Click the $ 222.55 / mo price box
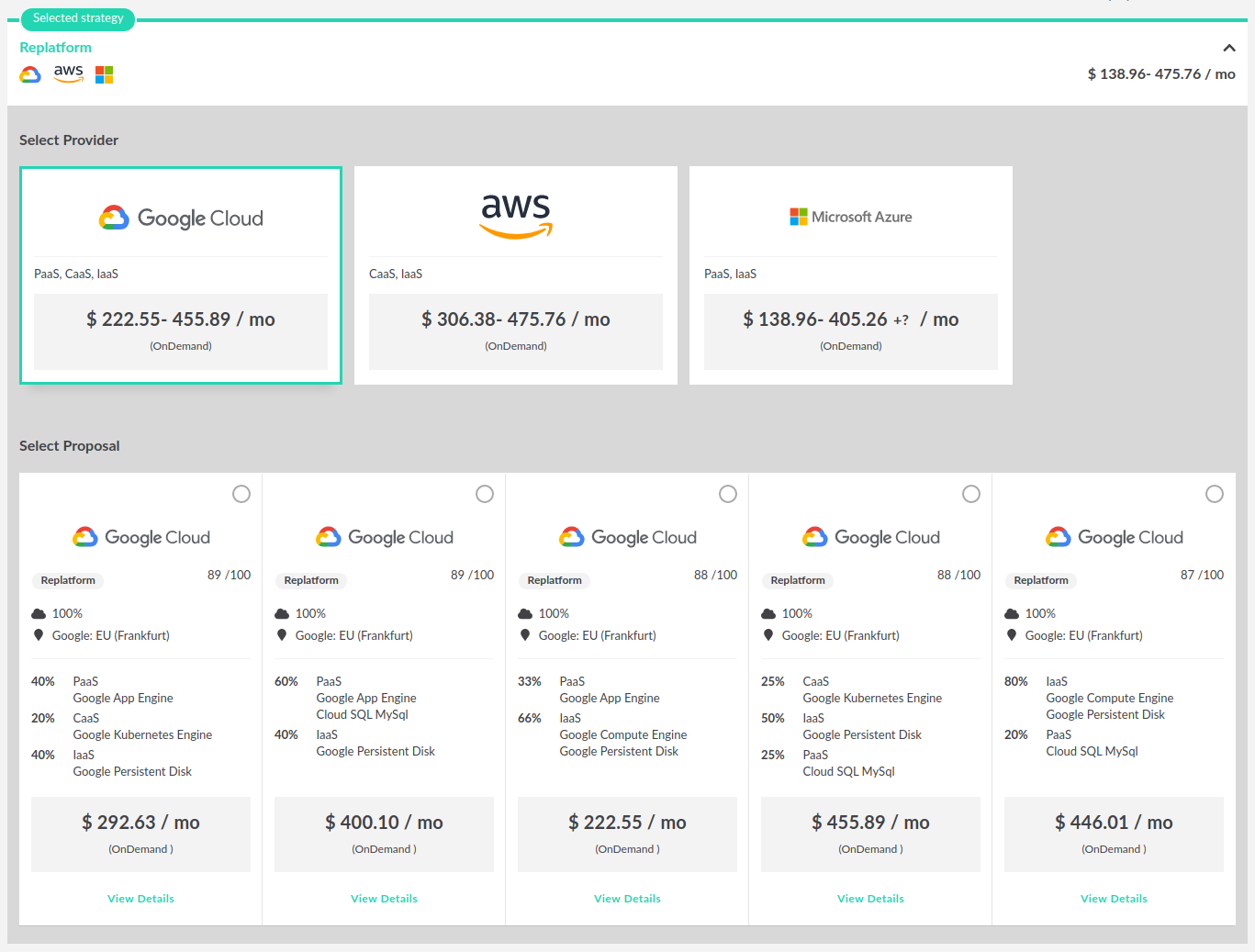 627,834
